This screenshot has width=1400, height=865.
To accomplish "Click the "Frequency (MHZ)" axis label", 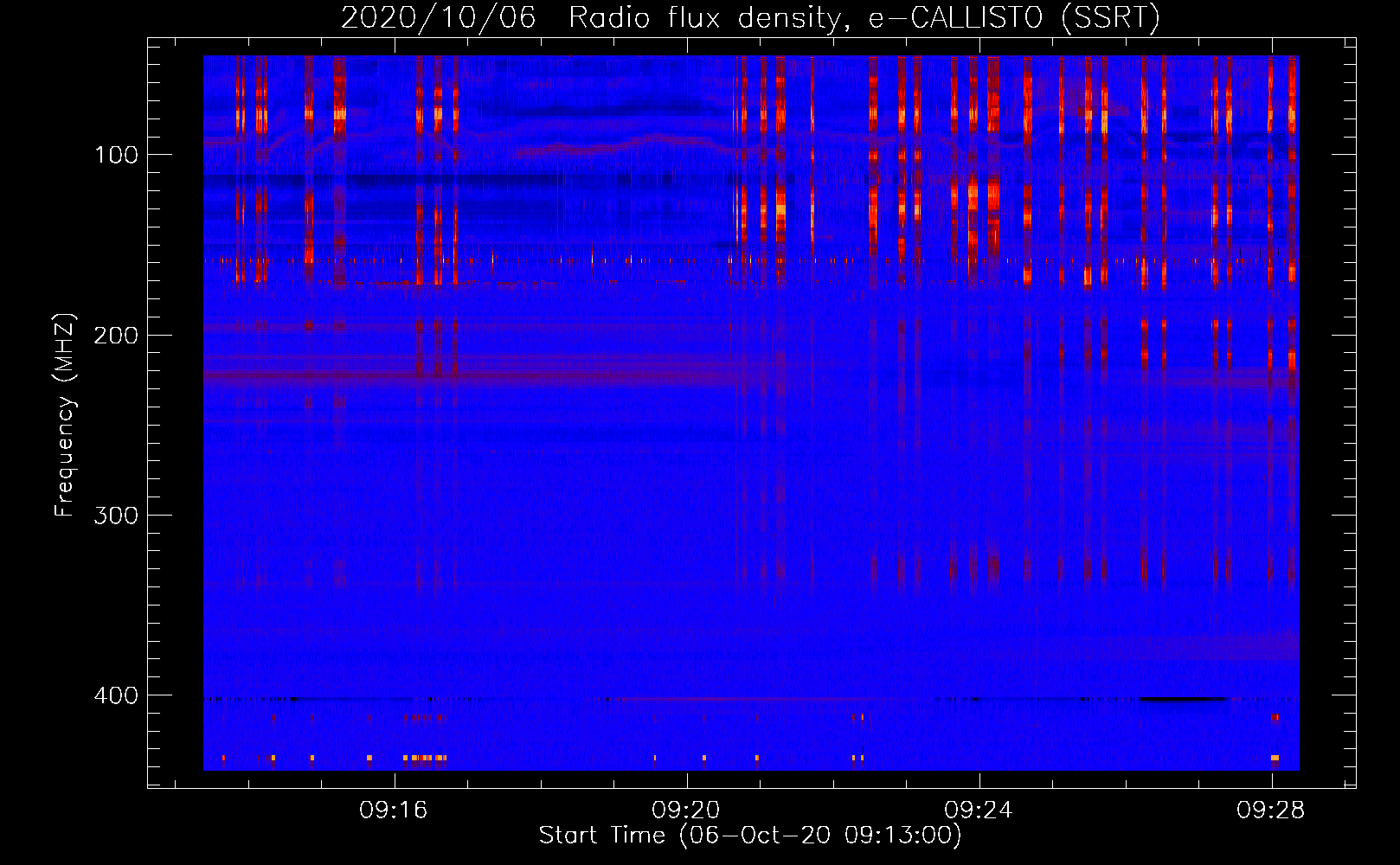I will click(x=65, y=415).
